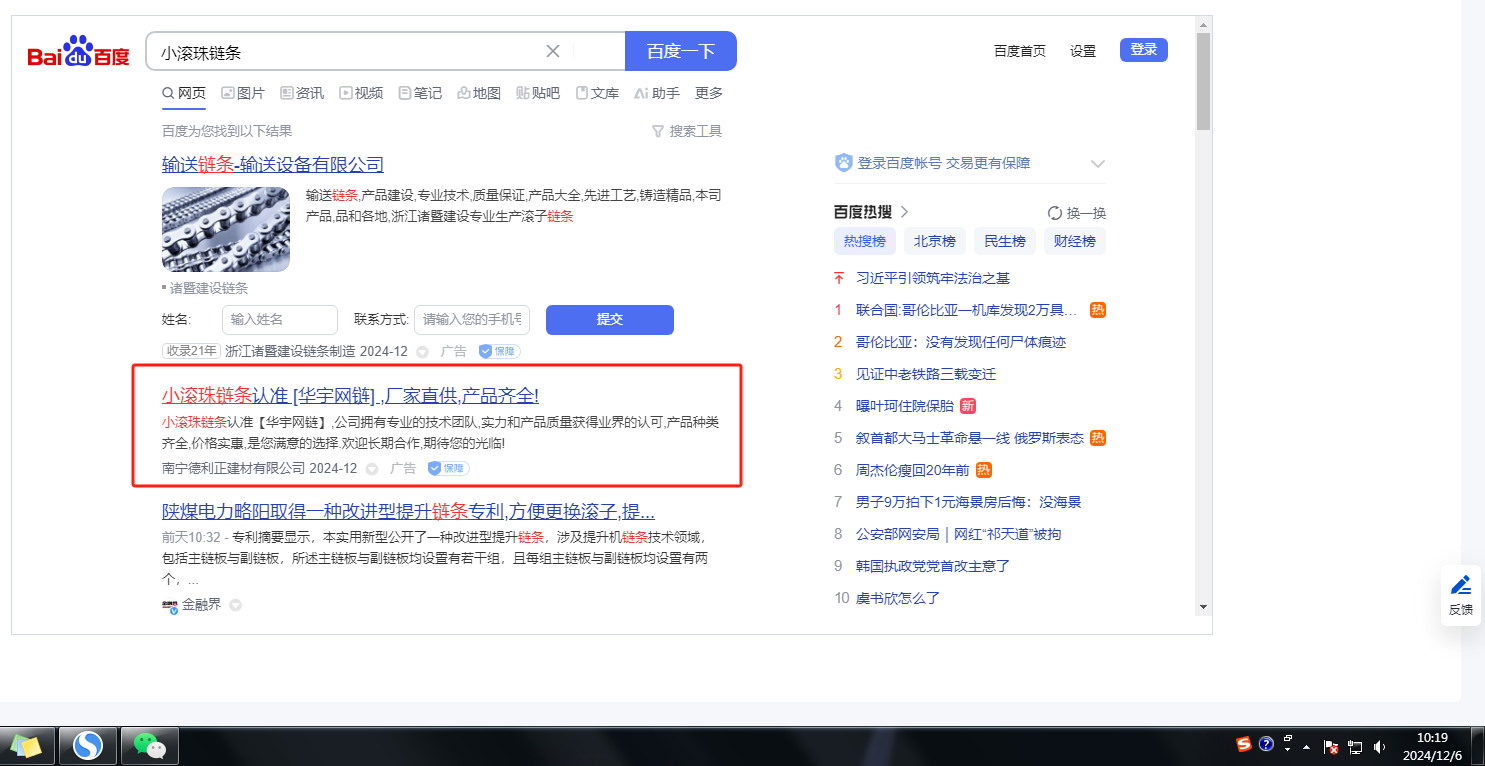
Task: Switch to the 视频 tab
Action: click(361, 93)
